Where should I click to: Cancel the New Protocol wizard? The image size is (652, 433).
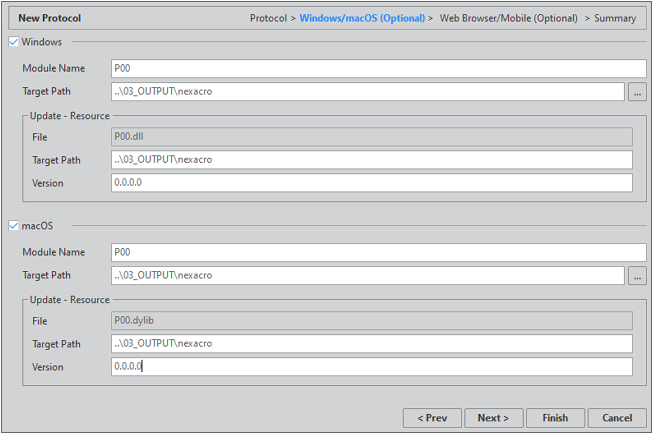click(x=617, y=418)
